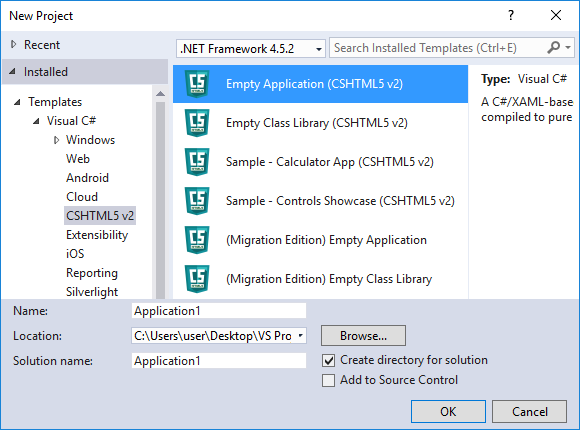Click the Templates tree label
580x430 pixels.
(55, 102)
